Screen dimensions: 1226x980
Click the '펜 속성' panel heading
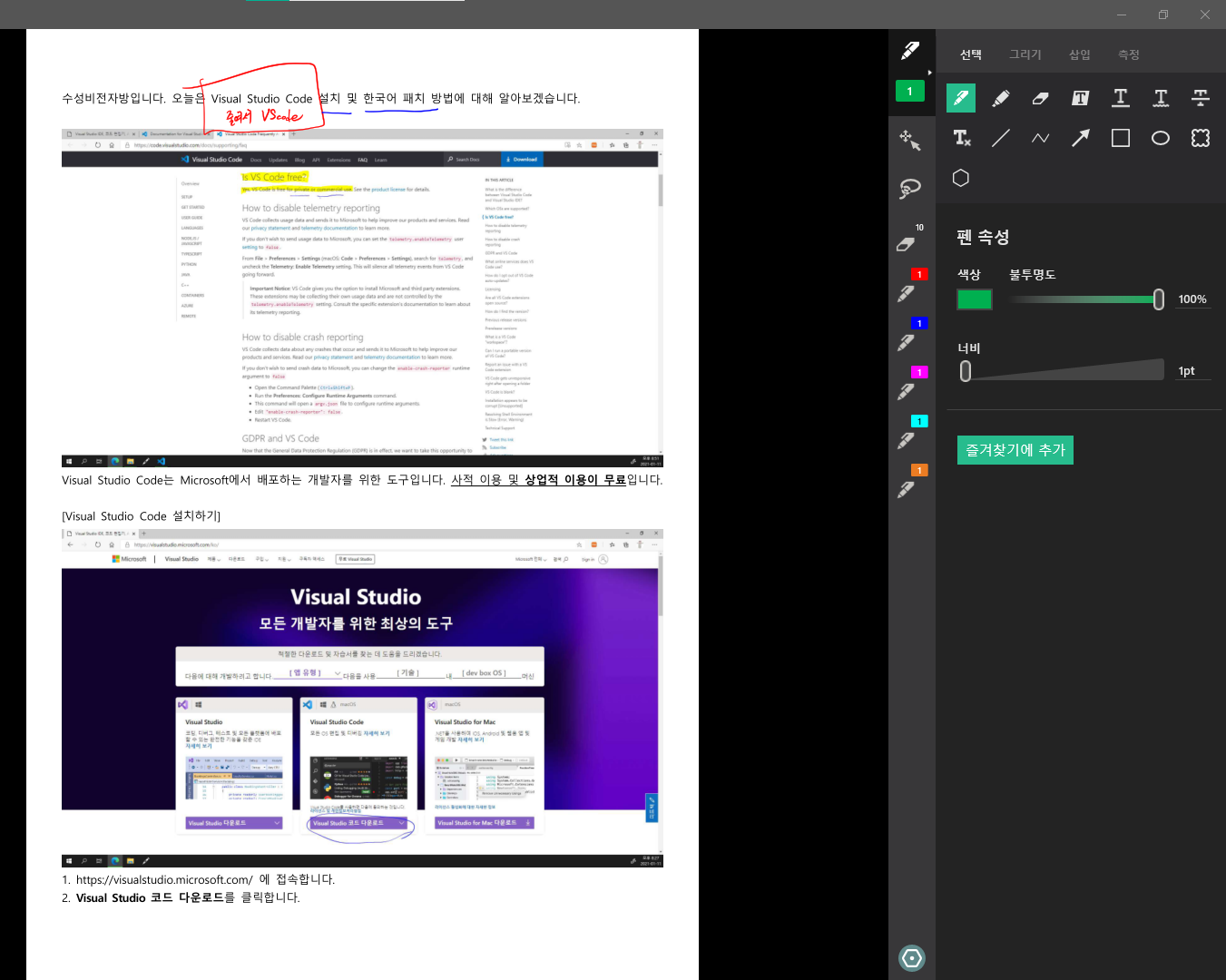(x=983, y=237)
